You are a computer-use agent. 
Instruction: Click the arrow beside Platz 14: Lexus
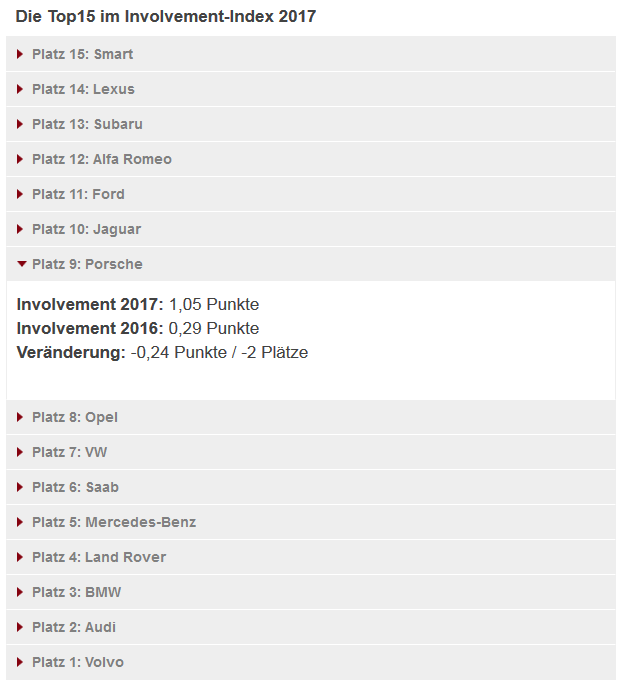pyautogui.click(x=20, y=89)
